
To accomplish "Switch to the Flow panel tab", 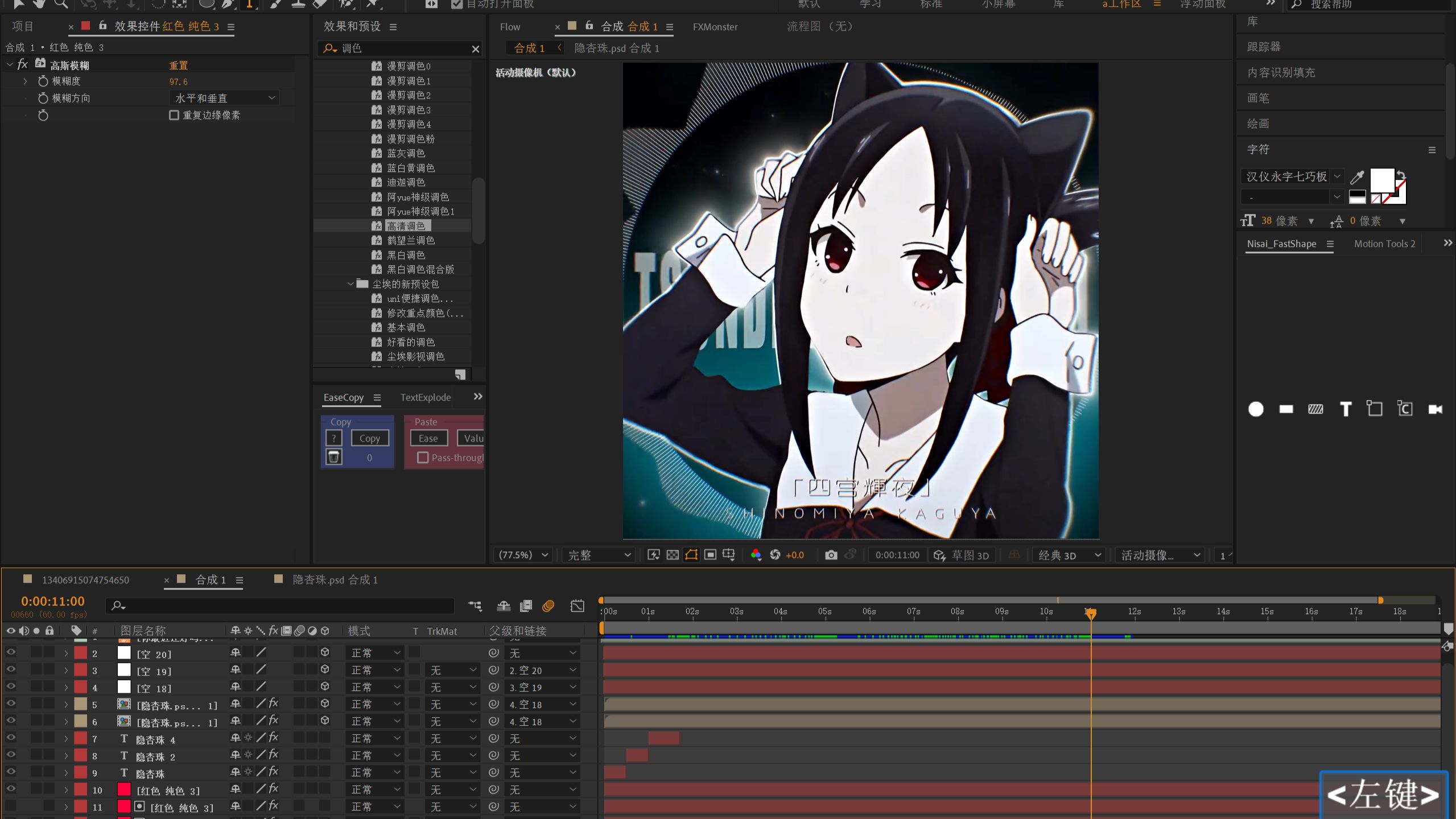I will pyautogui.click(x=510, y=27).
